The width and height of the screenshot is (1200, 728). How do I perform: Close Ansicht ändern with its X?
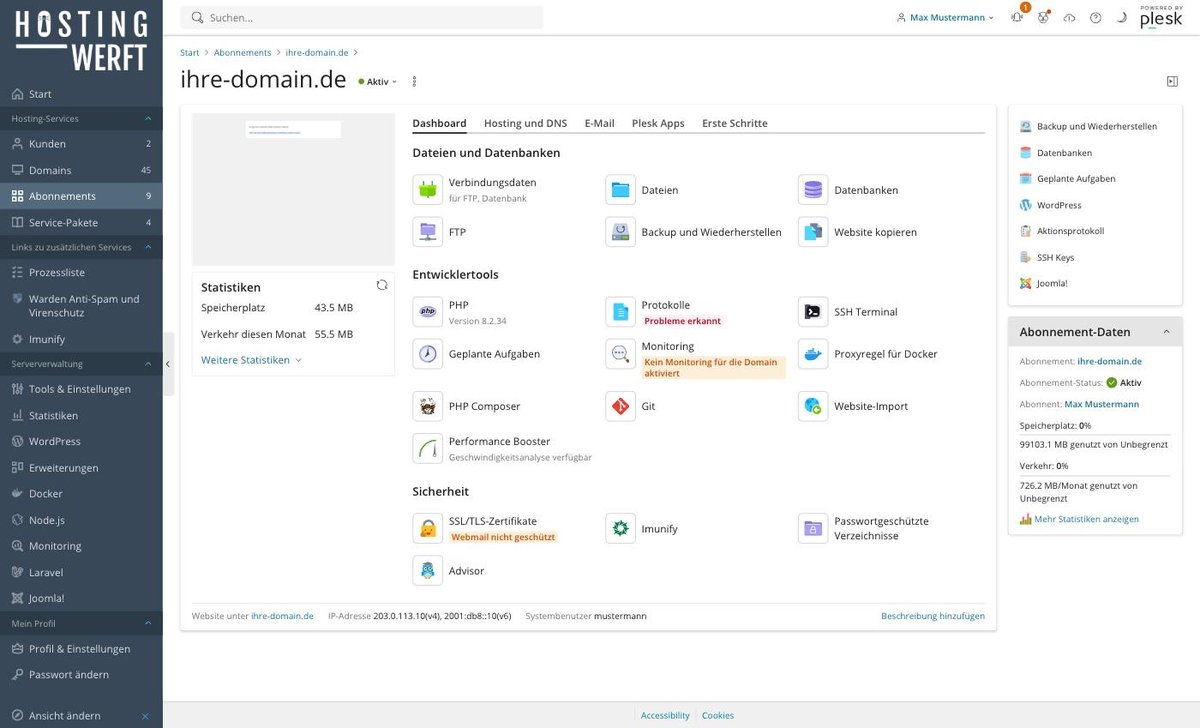[145, 716]
